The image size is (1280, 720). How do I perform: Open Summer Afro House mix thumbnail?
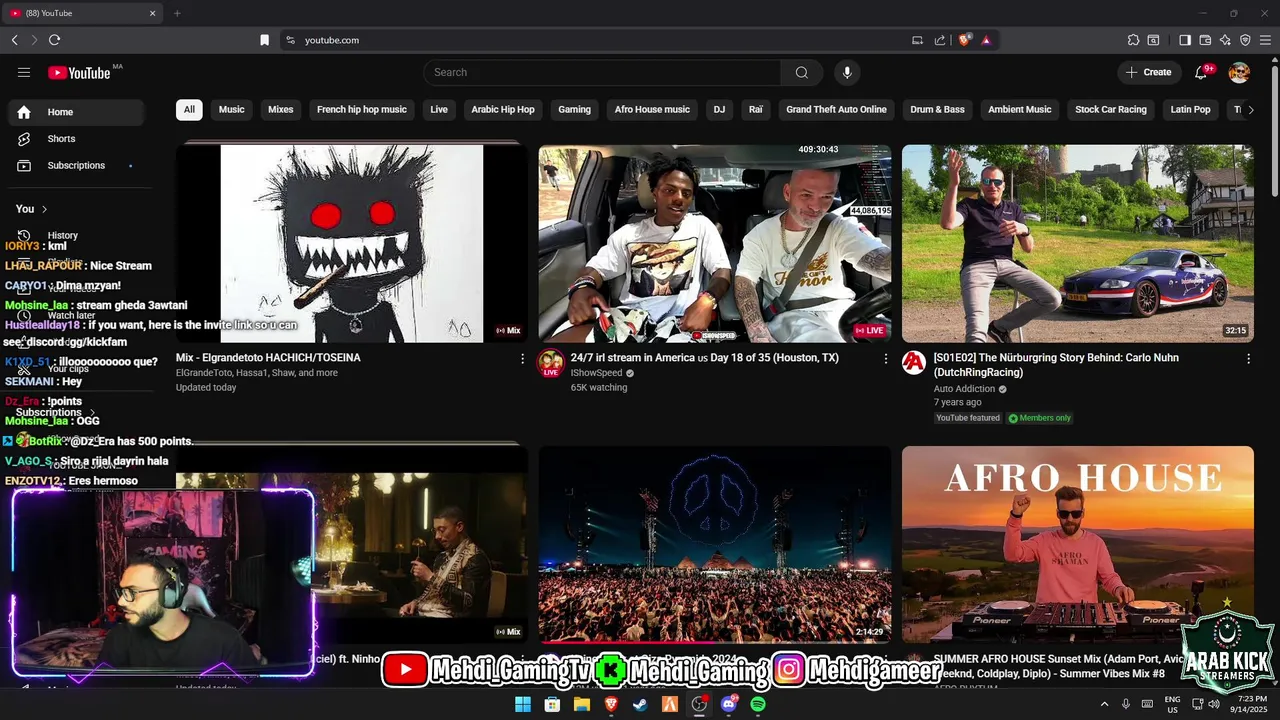[1077, 544]
